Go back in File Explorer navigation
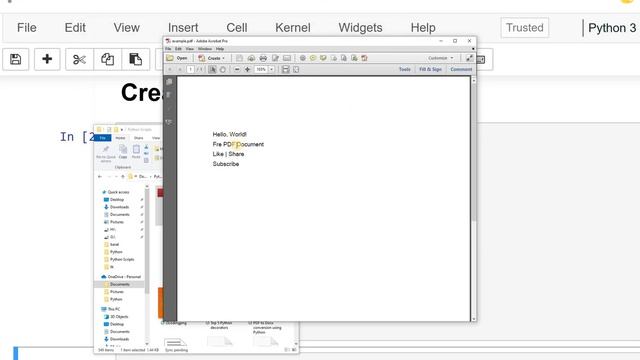640x360 pixels. click(x=100, y=176)
